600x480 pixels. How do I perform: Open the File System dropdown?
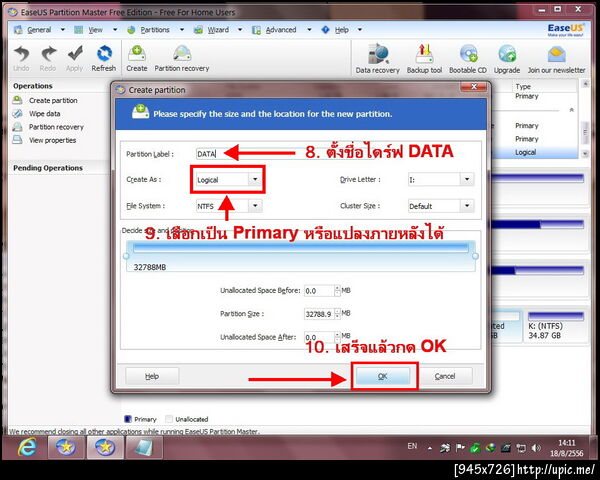(255, 206)
